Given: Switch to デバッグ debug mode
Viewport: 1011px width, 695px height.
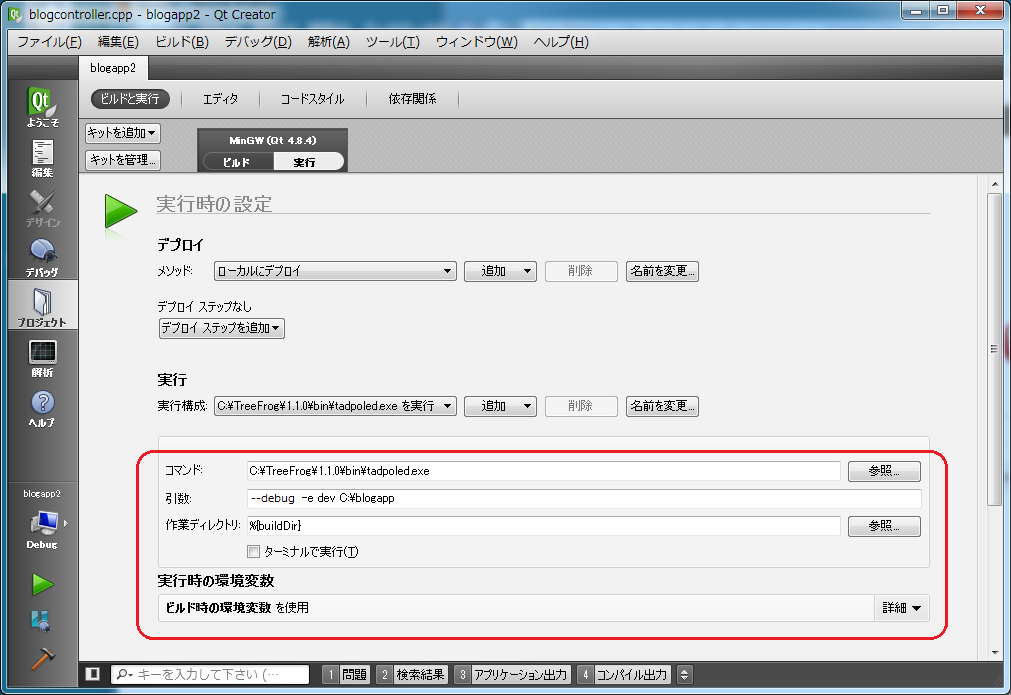Looking at the screenshot, I should click(x=43, y=257).
